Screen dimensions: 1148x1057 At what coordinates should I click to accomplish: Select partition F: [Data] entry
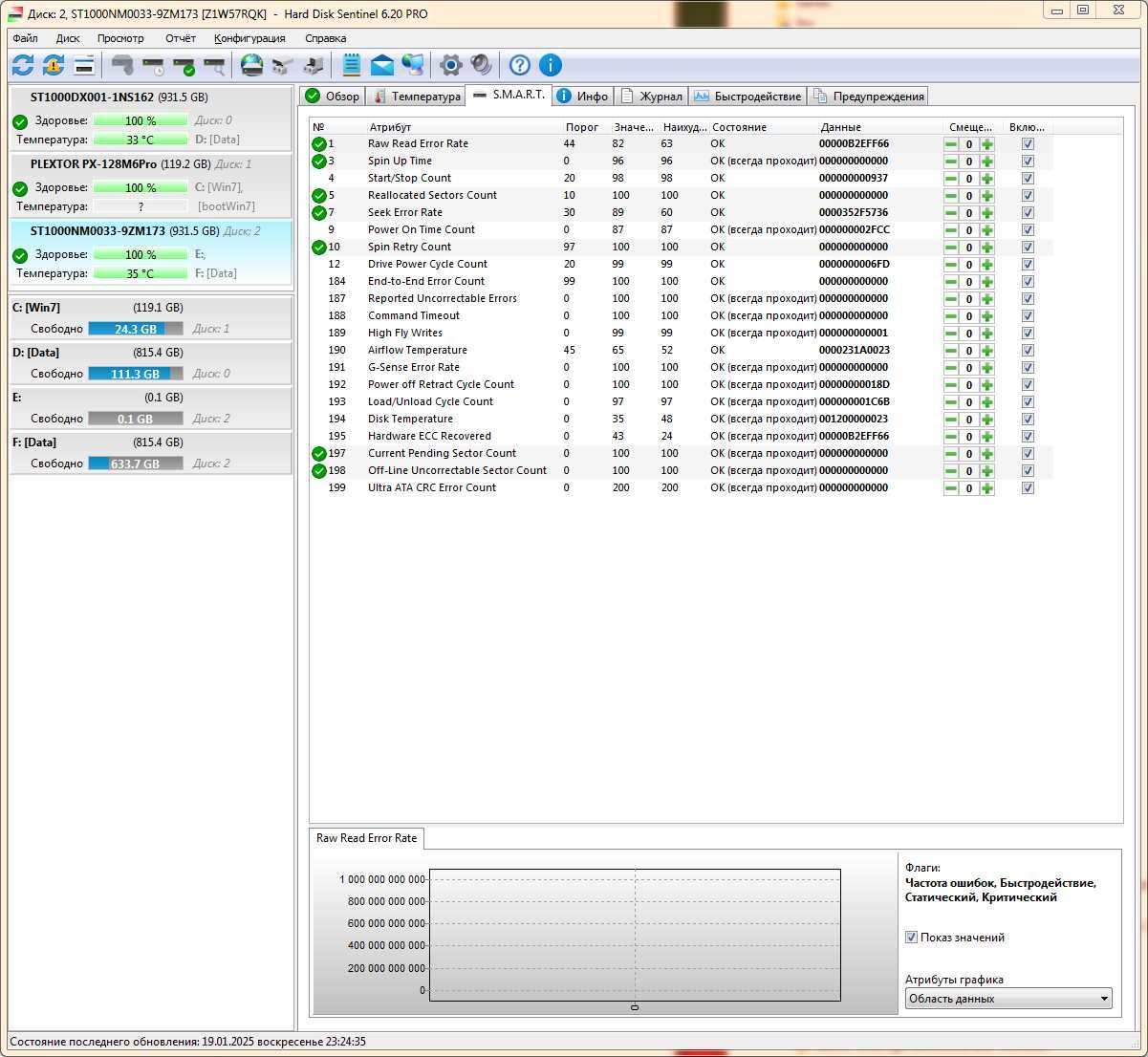click(151, 452)
